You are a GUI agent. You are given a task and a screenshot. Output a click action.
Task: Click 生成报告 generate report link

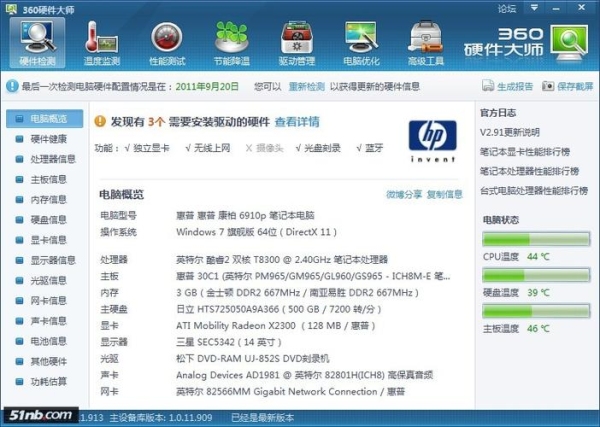click(515, 86)
